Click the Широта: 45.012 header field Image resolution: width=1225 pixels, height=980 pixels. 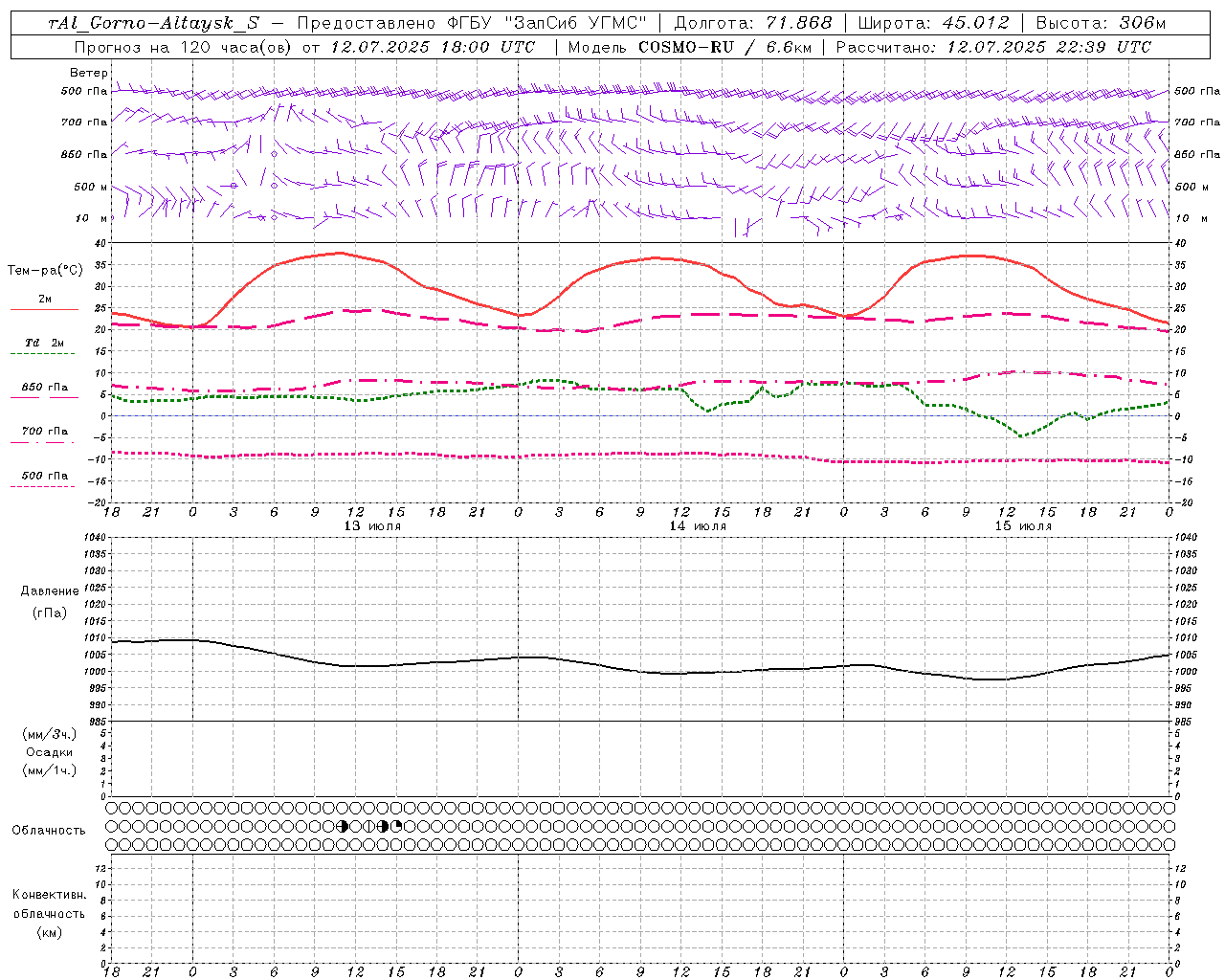[933, 23]
